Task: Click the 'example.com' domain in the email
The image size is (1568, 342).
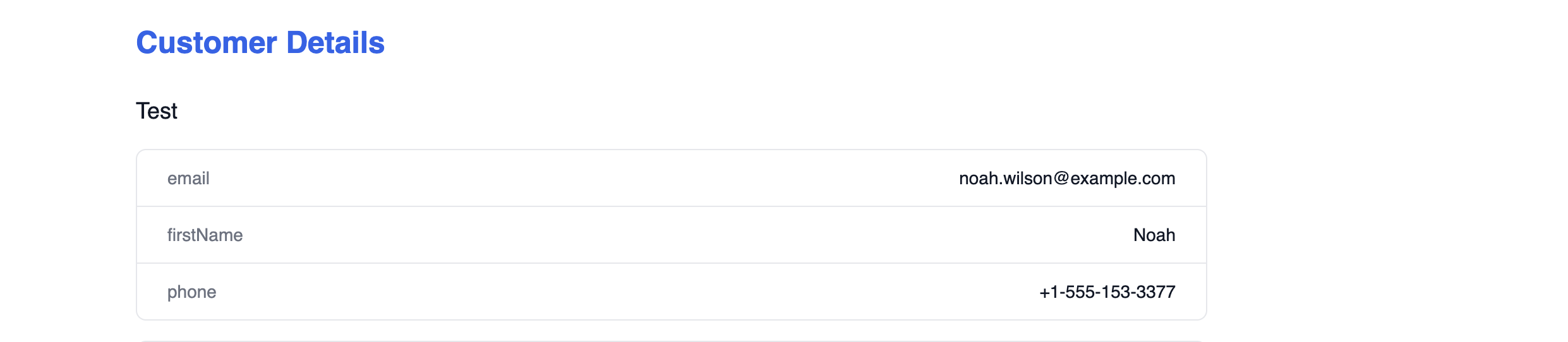Action: click(1123, 179)
